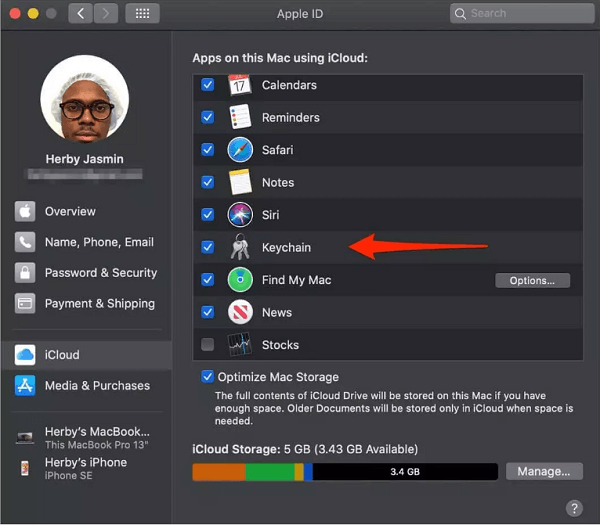The width and height of the screenshot is (600, 525).
Task: Click the Notes app icon
Action: pyautogui.click(x=240, y=182)
